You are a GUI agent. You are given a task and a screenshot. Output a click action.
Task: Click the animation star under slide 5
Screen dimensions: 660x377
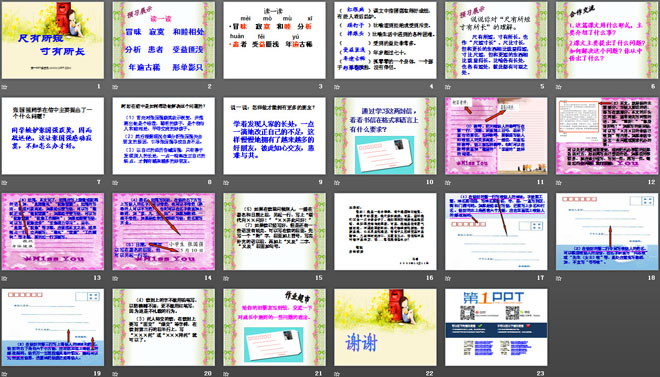[448, 87]
